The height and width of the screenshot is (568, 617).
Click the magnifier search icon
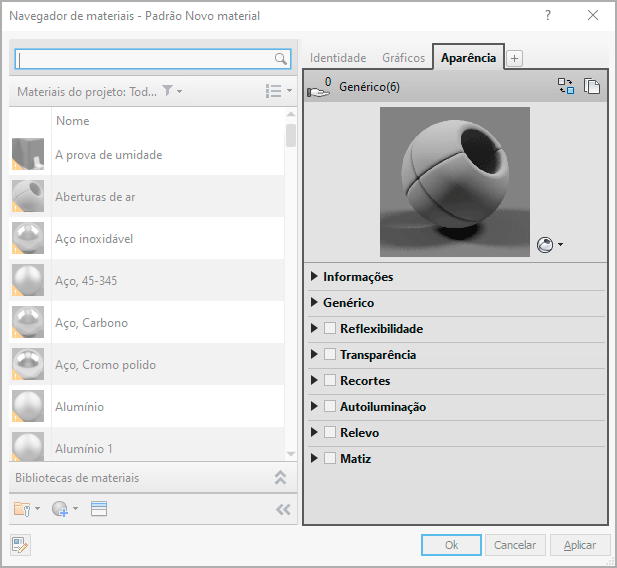[280, 59]
